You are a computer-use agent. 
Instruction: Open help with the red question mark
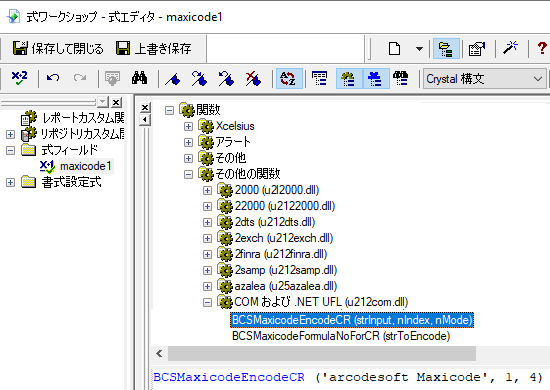[x=542, y=48]
